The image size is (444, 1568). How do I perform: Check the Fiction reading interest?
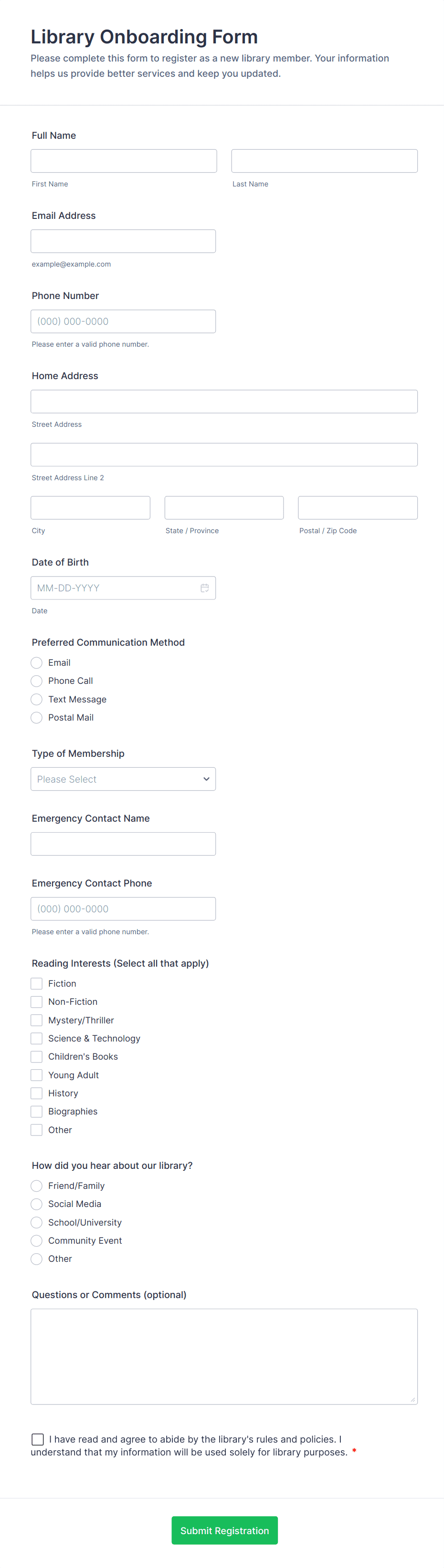(x=37, y=984)
